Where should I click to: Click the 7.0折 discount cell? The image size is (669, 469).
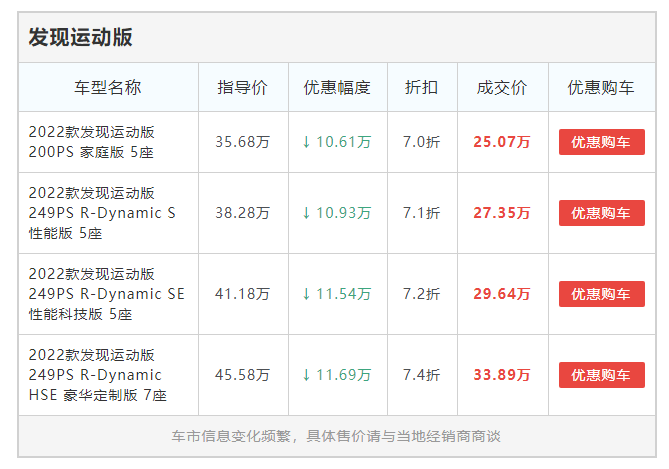click(x=422, y=142)
